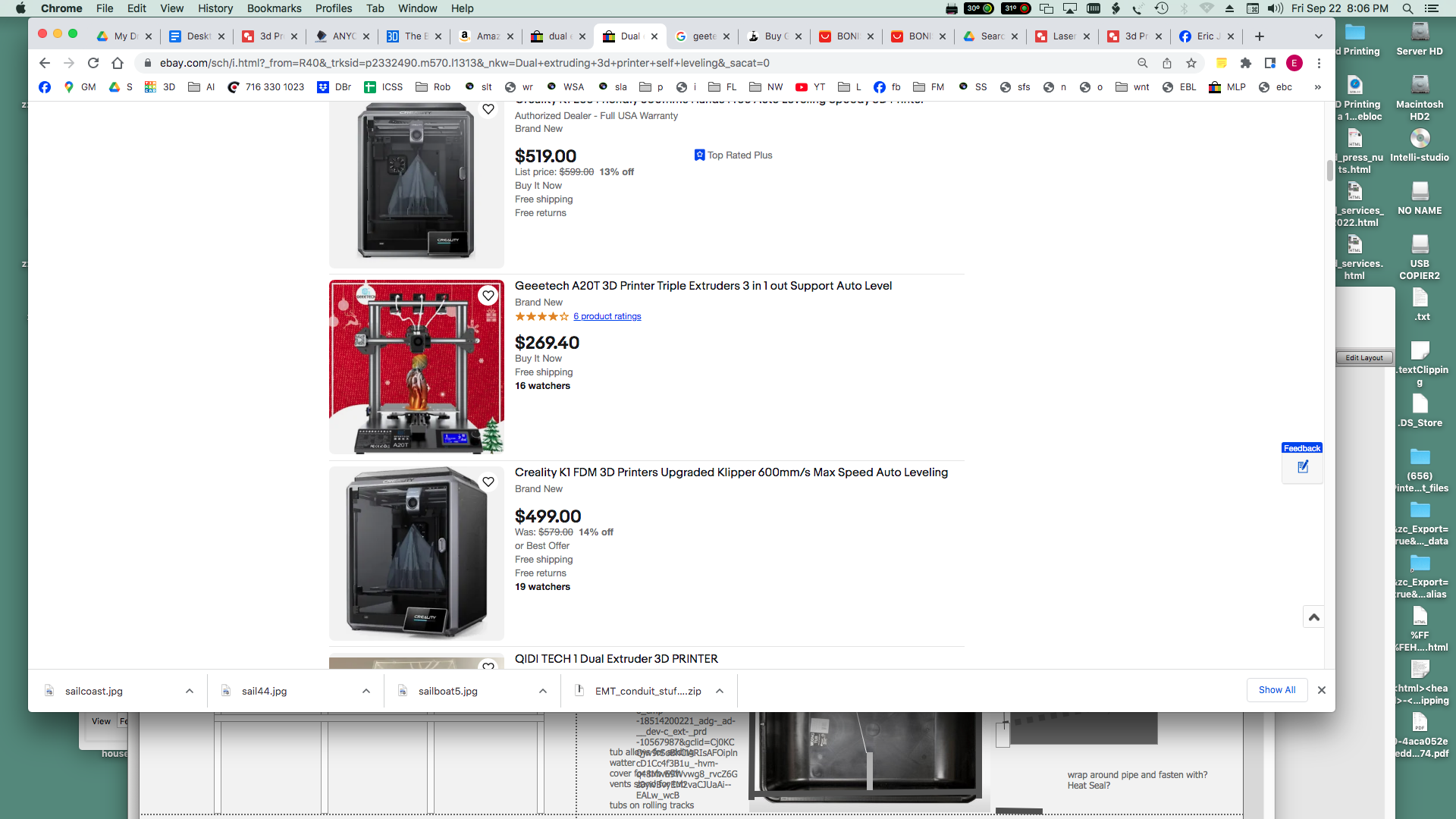This screenshot has width=1456, height=819.
Task: Bookmark page with star icon
Action: pyautogui.click(x=1191, y=63)
